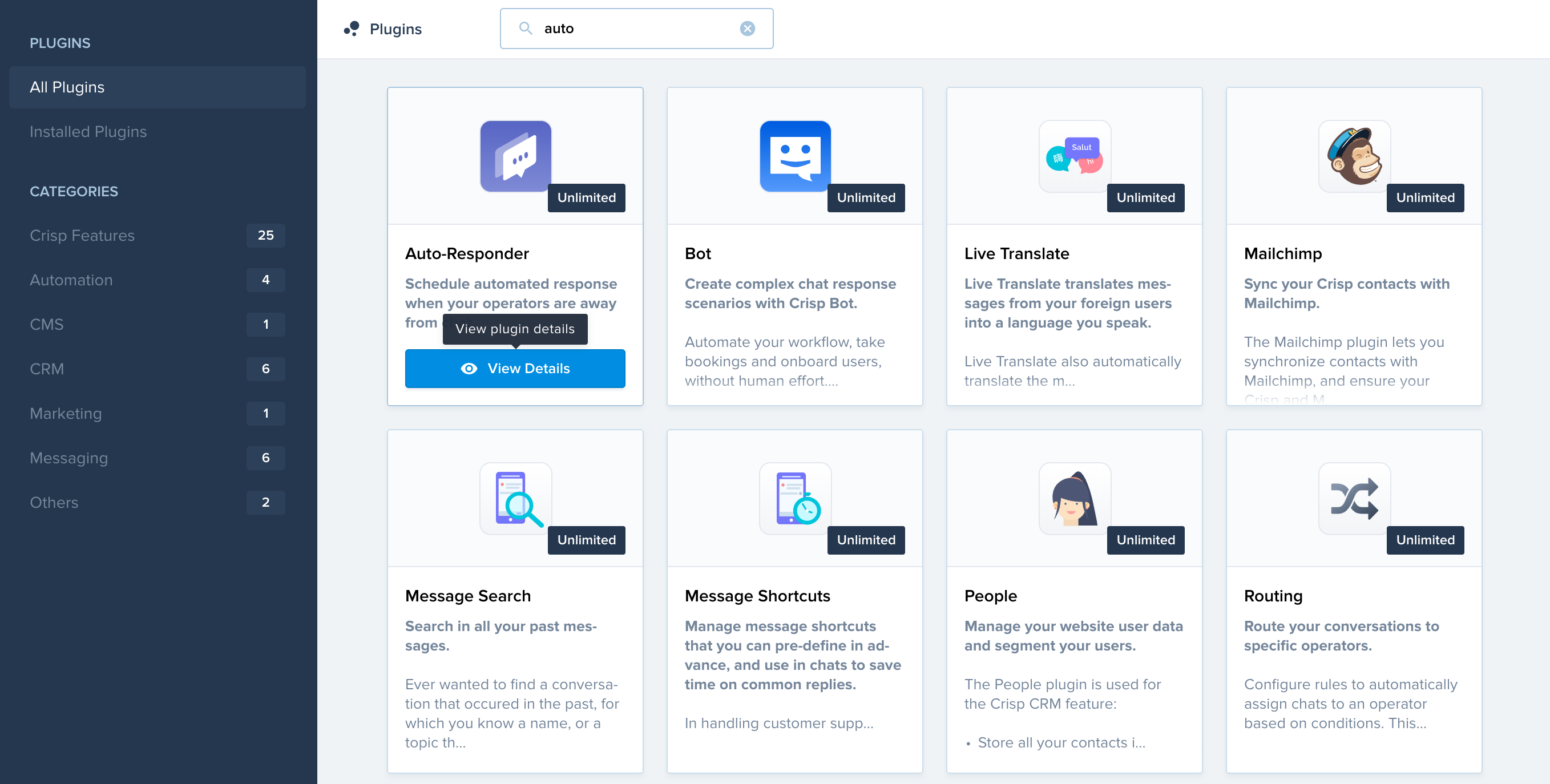Click View Details on Auto-Responder

point(516,369)
